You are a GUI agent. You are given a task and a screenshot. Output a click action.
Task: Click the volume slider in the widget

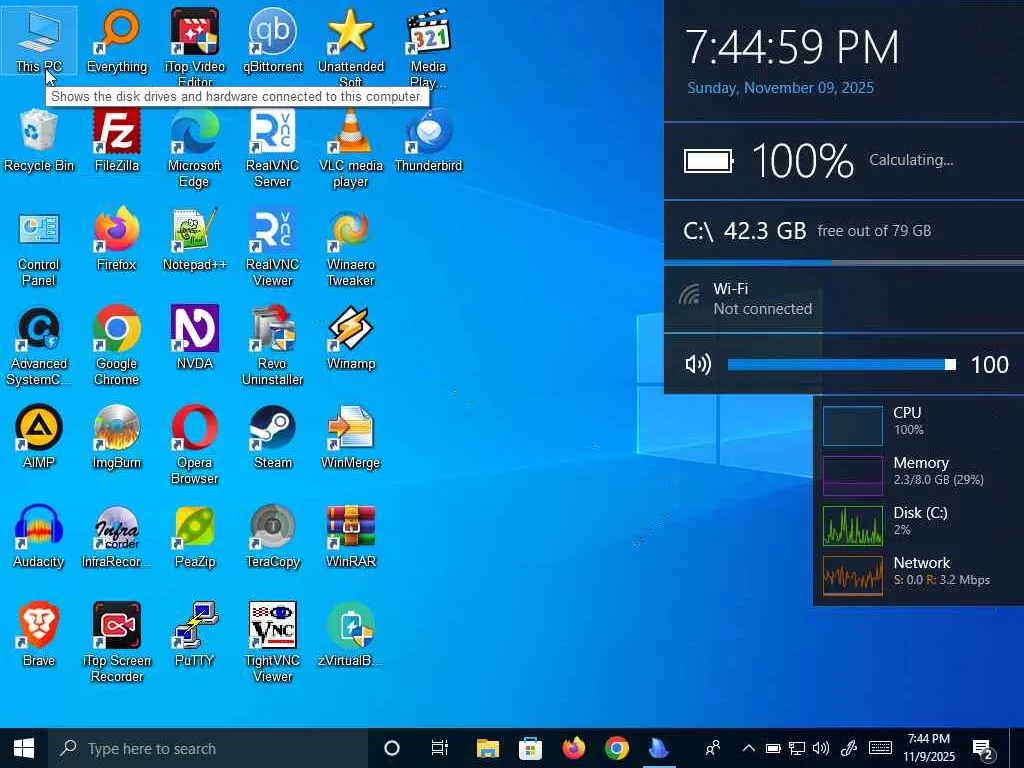click(842, 364)
